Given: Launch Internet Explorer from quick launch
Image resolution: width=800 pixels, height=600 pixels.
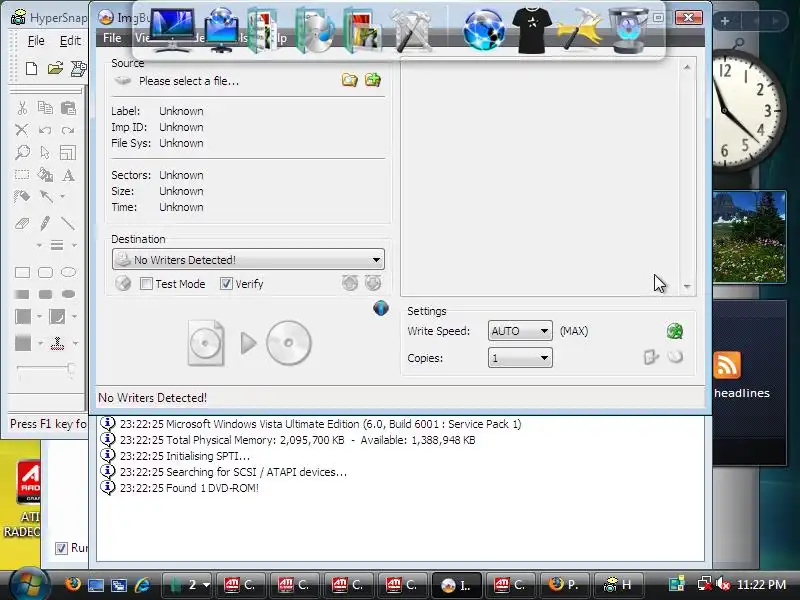Looking at the screenshot, I should point(142,584).
